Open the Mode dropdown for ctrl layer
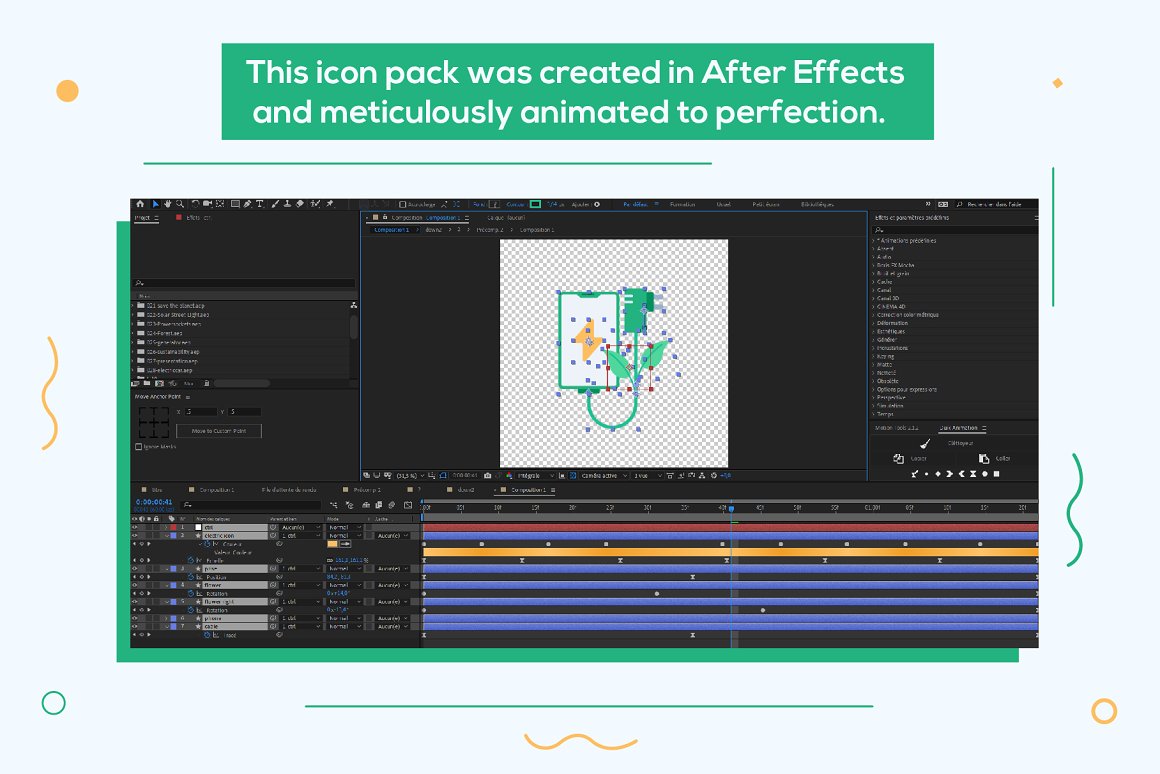This screenshot has width=1160, height=774. tap(343, 528)
